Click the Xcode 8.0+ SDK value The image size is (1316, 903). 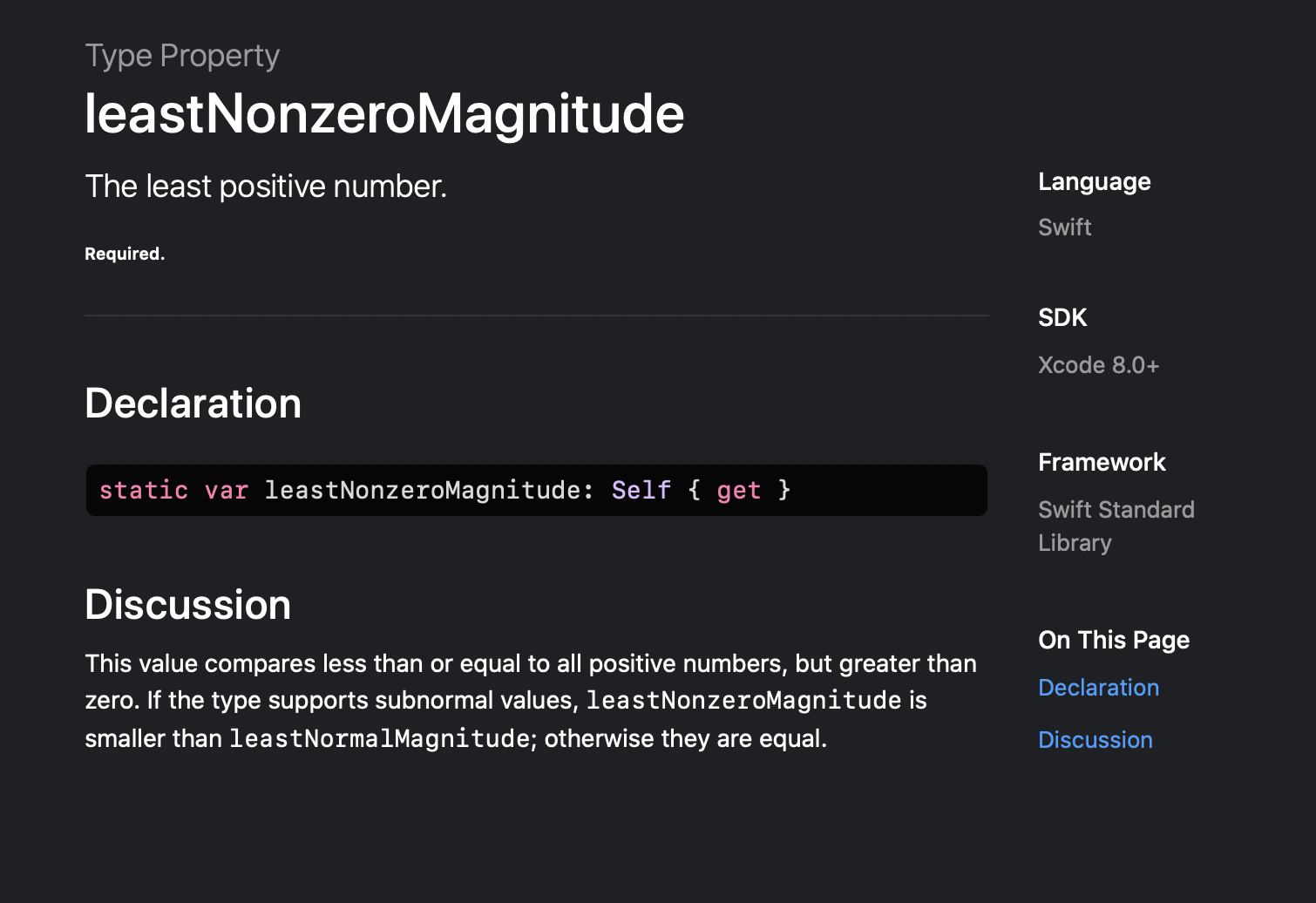click(1098, 365)
